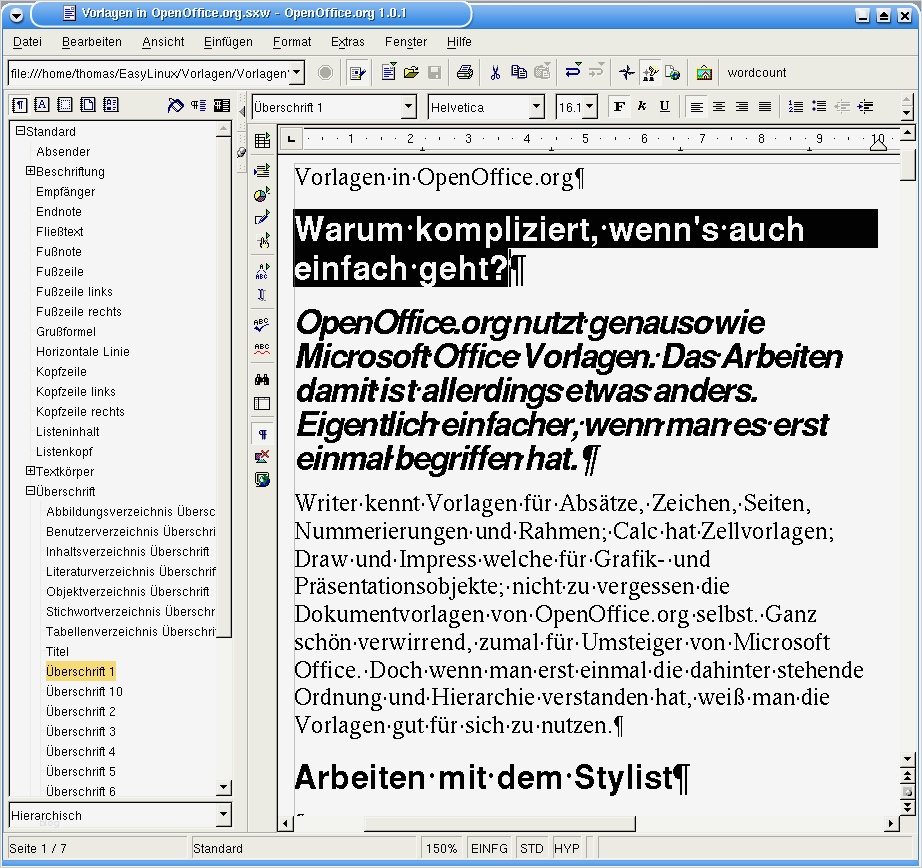The width and height of the screenshot is (922, 868).
Task: Open the Überschrift 1 paragraph style dropdown
Action: pos(408,107)
